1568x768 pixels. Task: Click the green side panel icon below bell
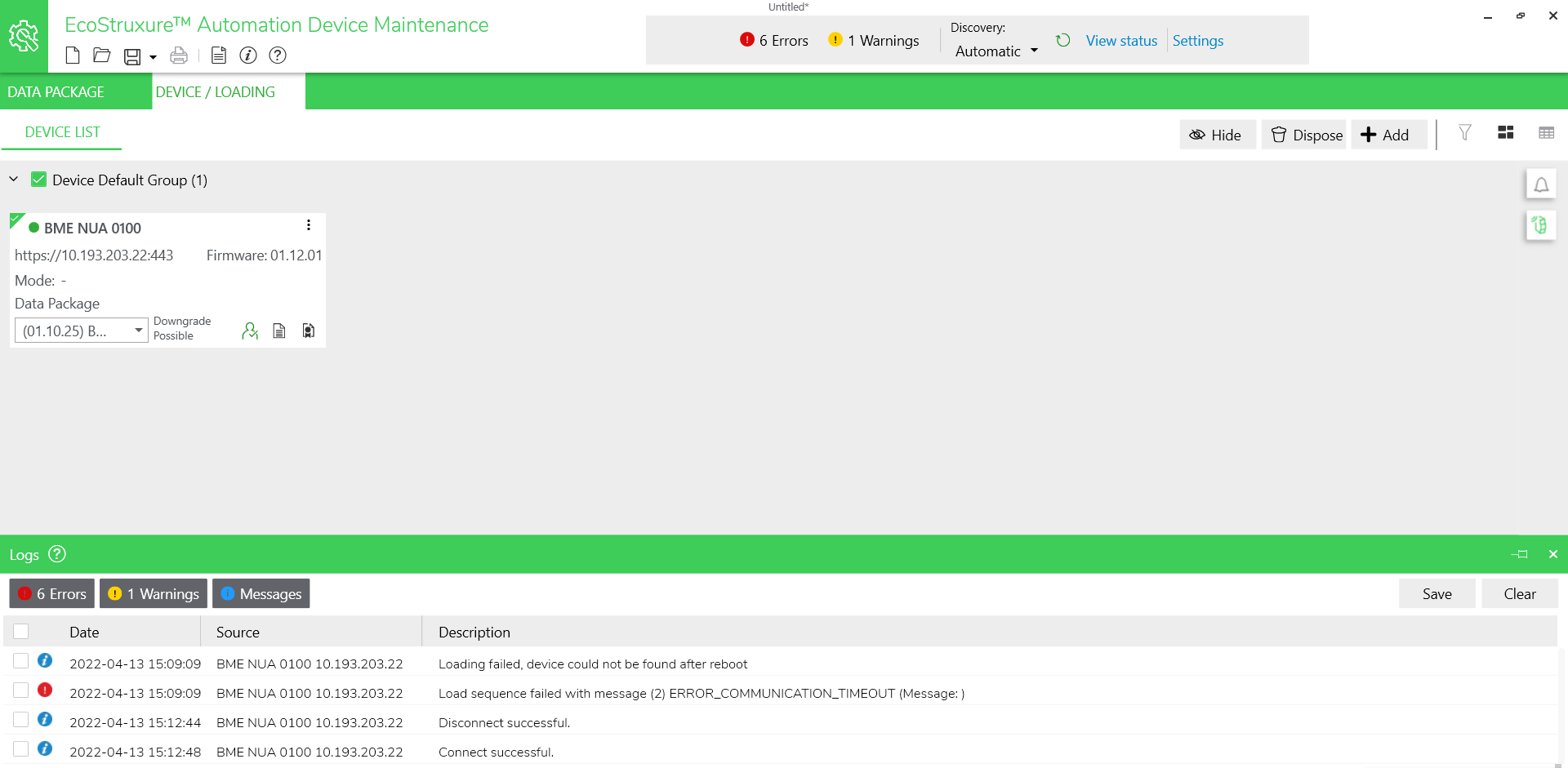1541,225
